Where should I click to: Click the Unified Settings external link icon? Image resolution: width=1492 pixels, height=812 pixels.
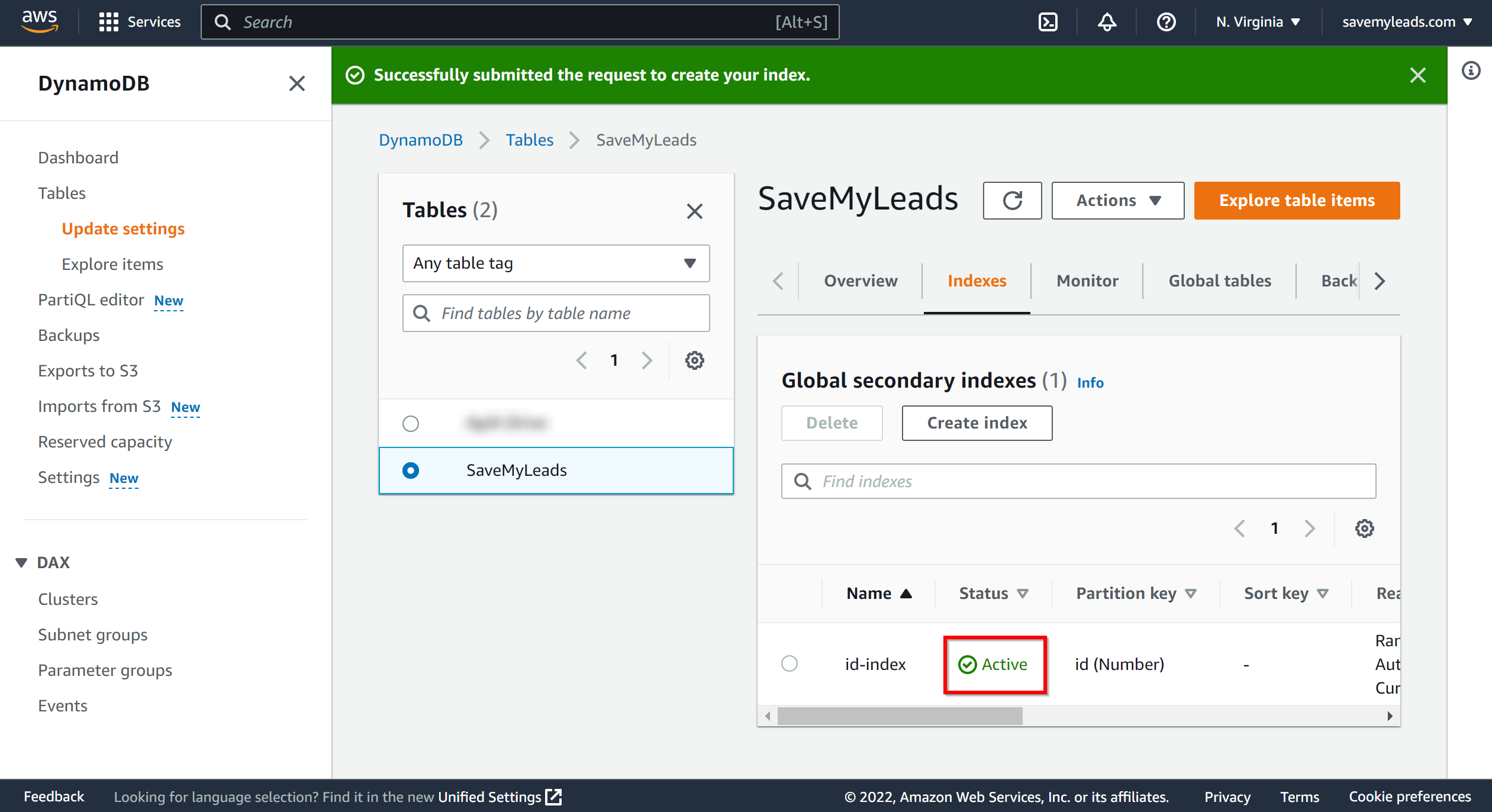click(553, 797)
